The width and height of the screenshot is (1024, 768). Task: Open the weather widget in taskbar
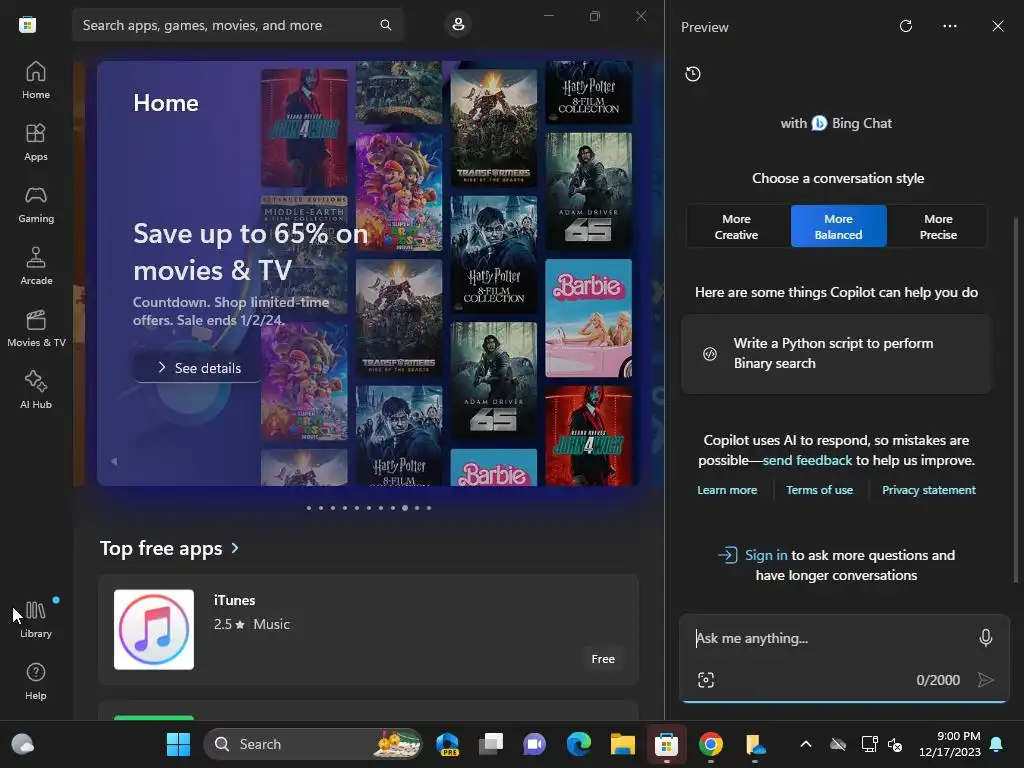tap(23, 744)
